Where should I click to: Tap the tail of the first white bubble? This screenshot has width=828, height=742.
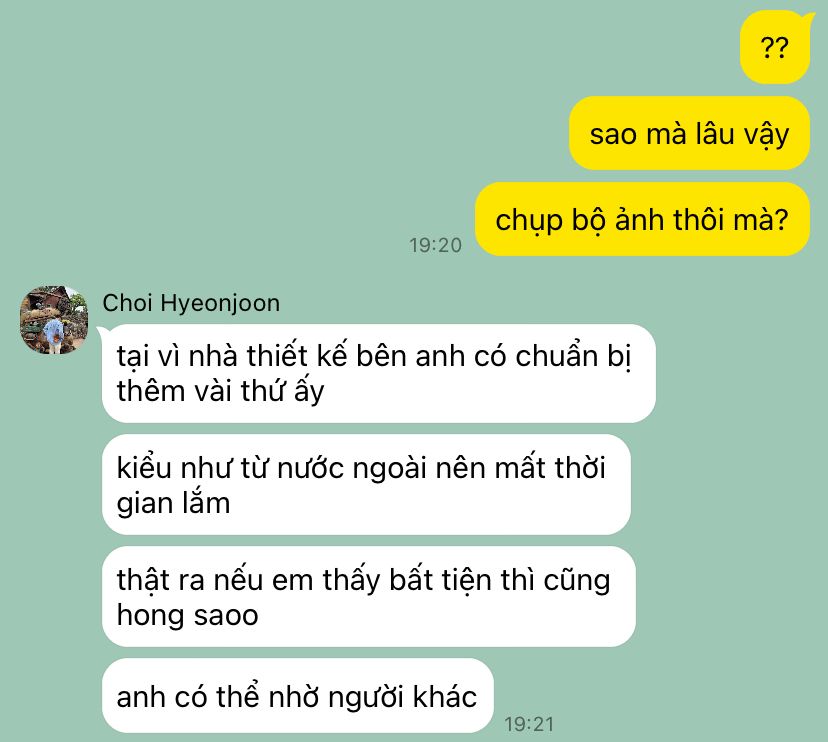[x=102, y=332]
